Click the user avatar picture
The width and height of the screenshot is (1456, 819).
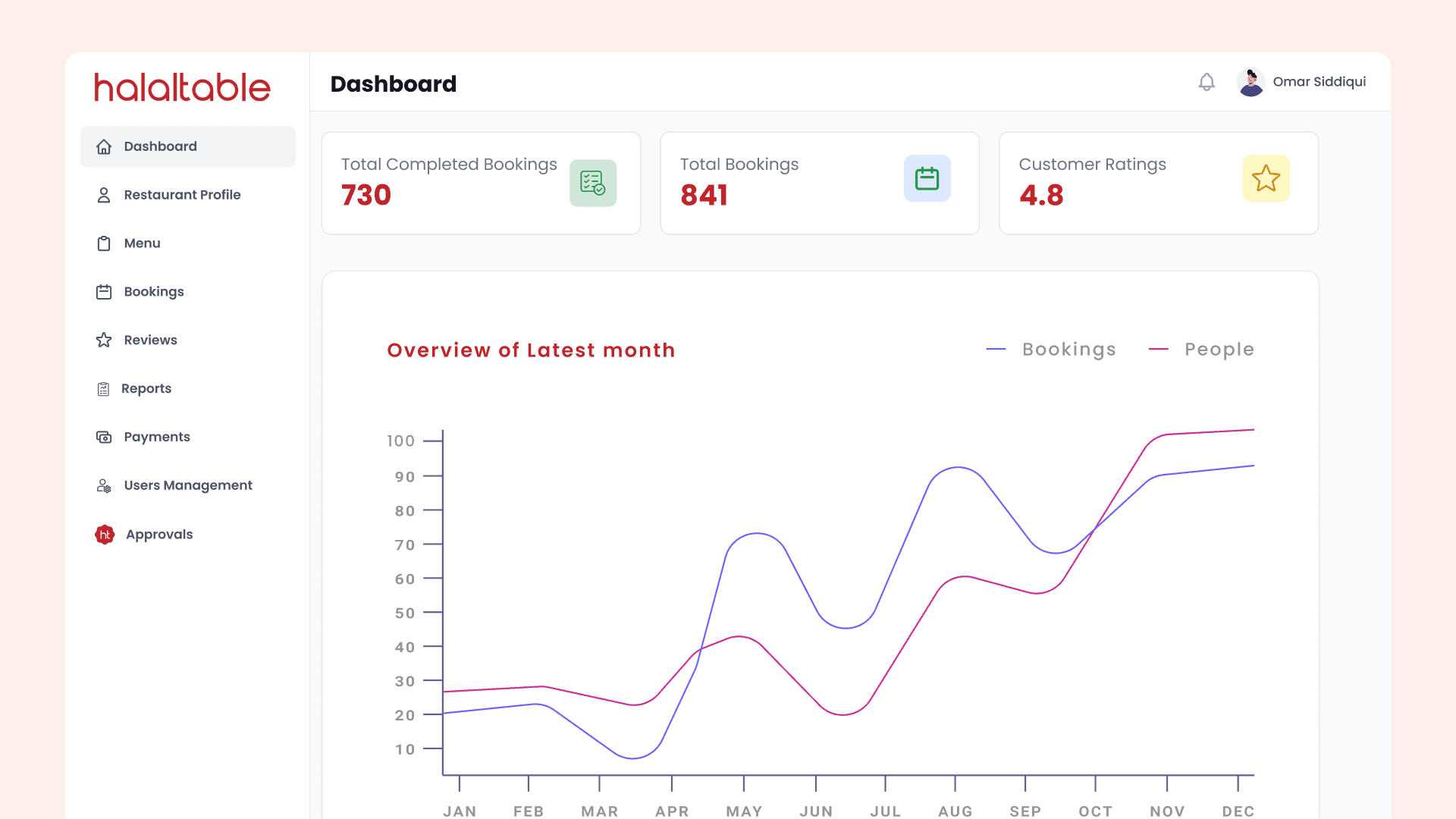coord(1250,82)
